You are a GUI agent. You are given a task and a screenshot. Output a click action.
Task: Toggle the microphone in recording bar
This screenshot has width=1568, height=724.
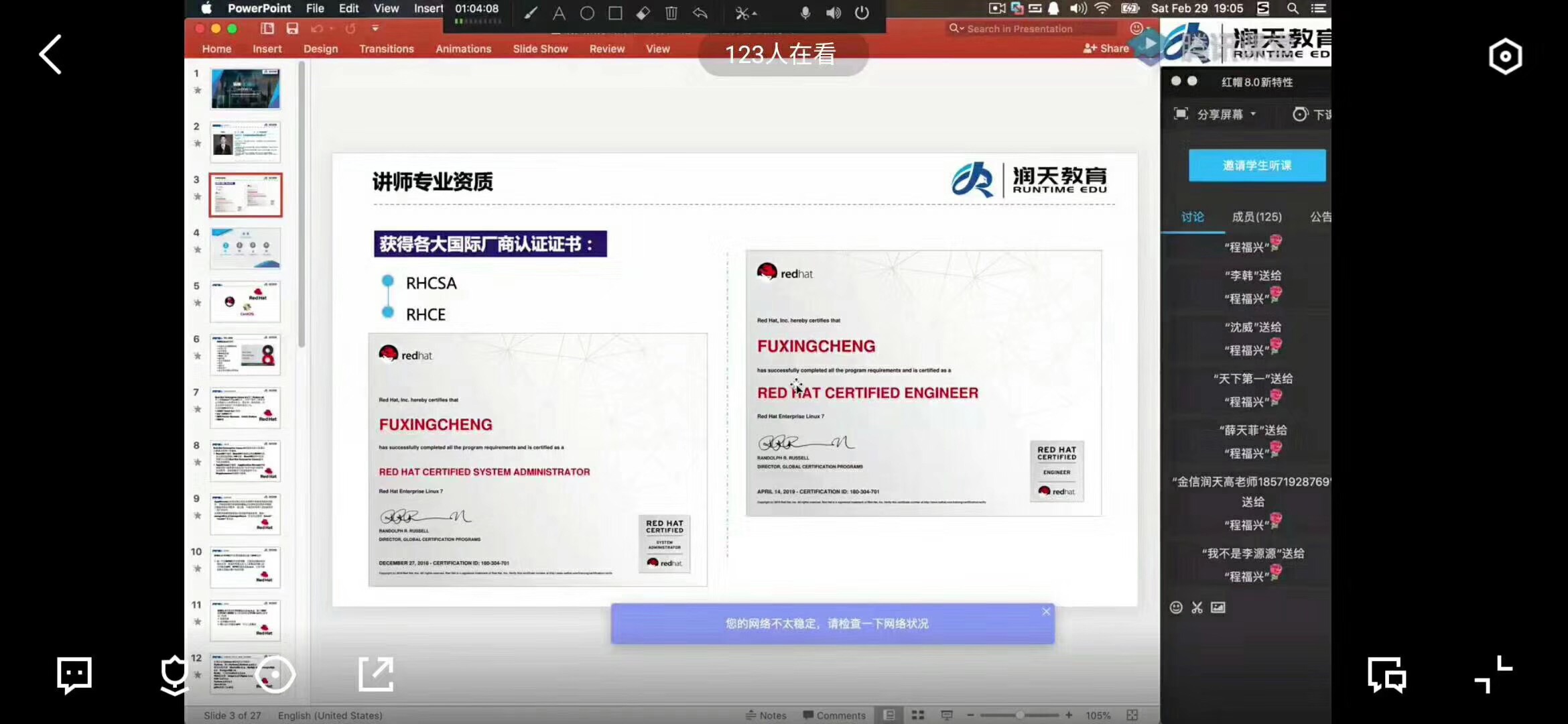pos(805,13)
